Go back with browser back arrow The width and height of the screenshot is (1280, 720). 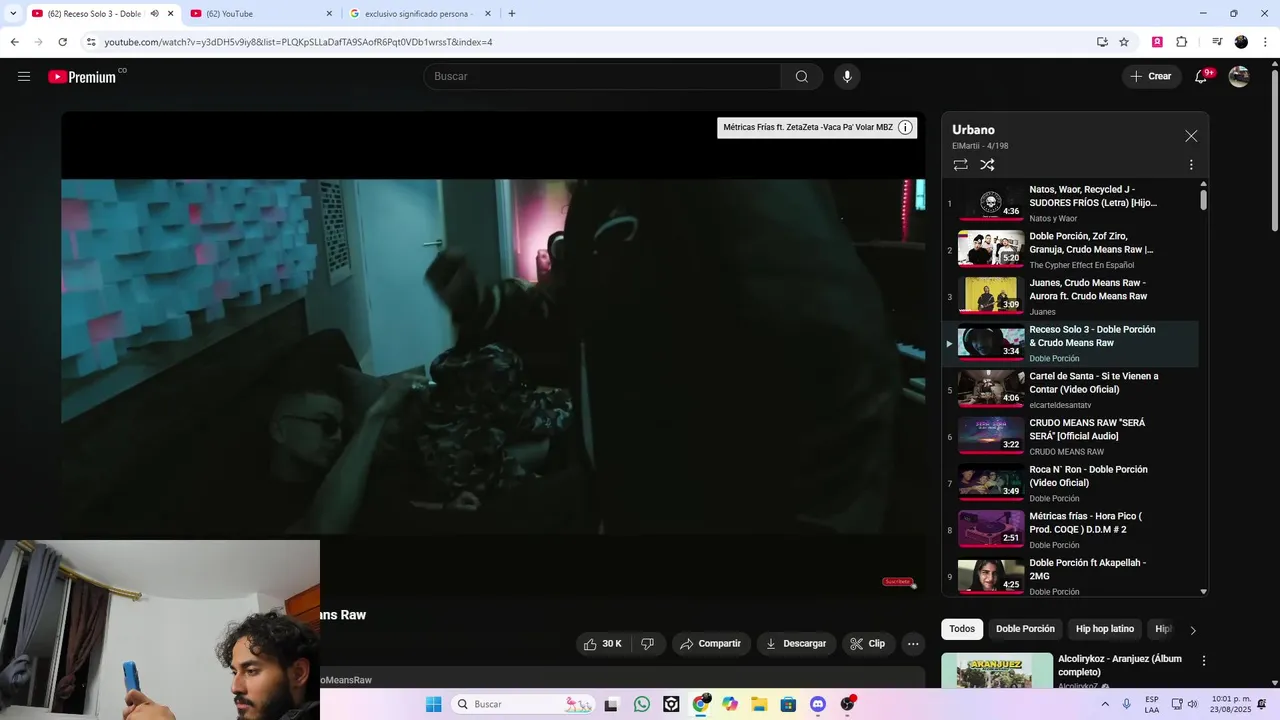tap(14, 42)
